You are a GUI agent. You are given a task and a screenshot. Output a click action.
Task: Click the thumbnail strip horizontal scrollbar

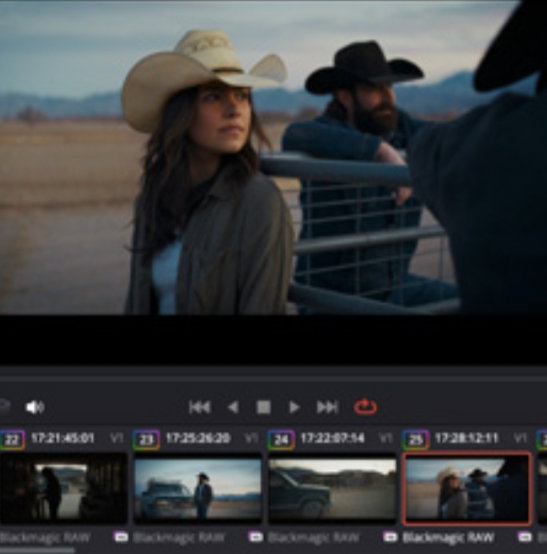(37, 550)
